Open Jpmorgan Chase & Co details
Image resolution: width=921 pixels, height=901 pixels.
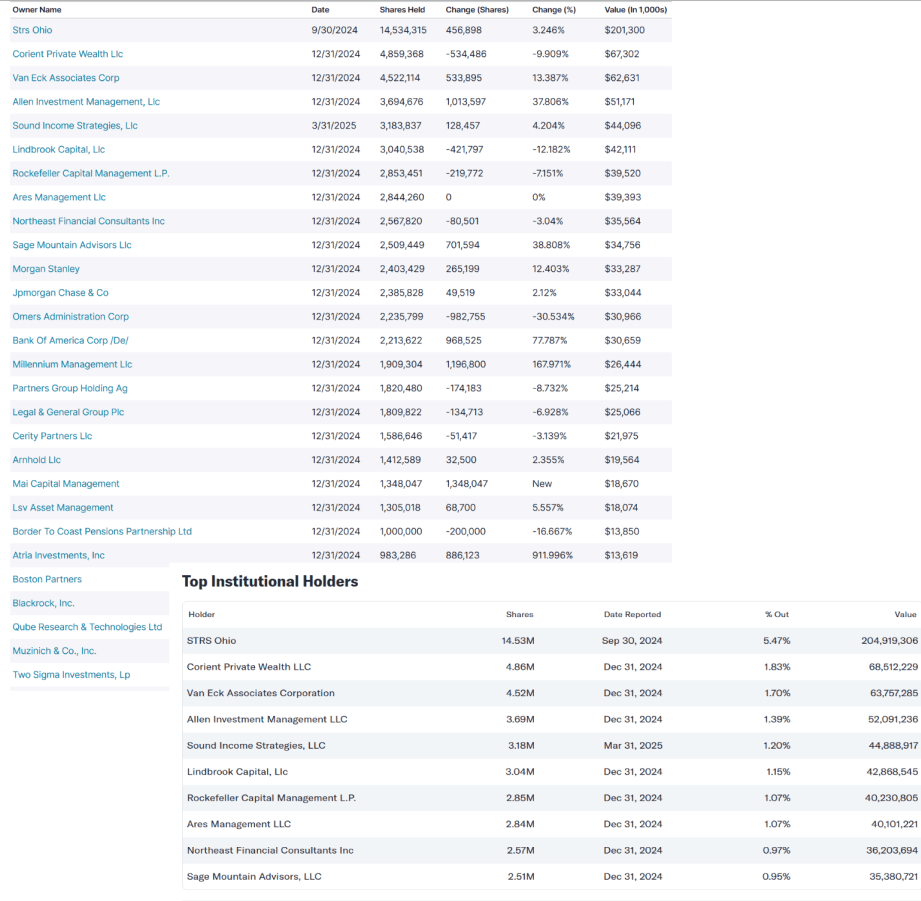(x=58, y=292)
